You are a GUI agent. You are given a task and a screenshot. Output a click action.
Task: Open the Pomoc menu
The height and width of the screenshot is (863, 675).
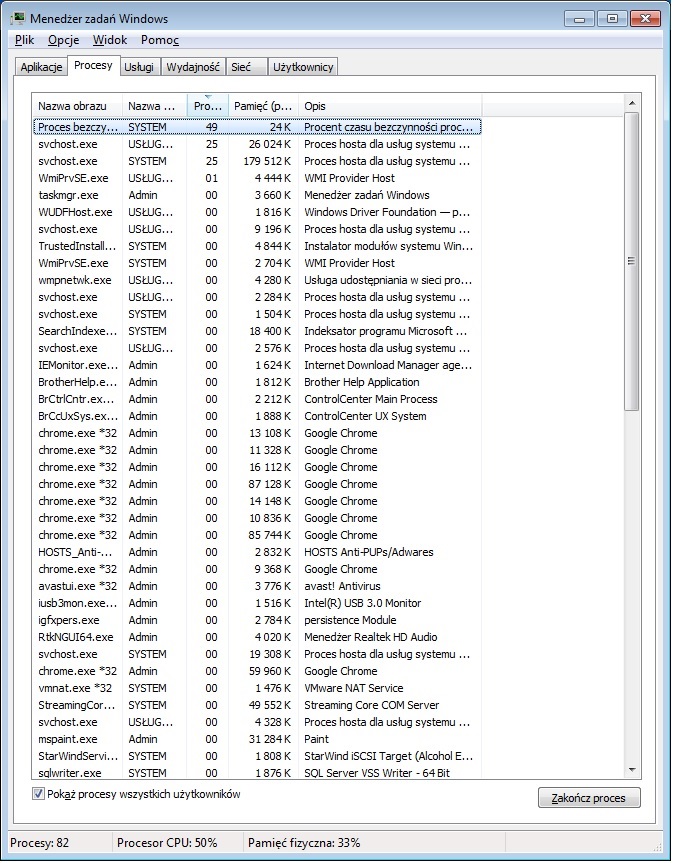click(160, 40)
